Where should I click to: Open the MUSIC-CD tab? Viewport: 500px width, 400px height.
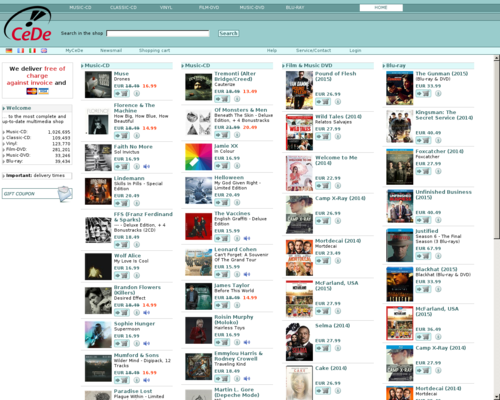(x=80, y=7)
